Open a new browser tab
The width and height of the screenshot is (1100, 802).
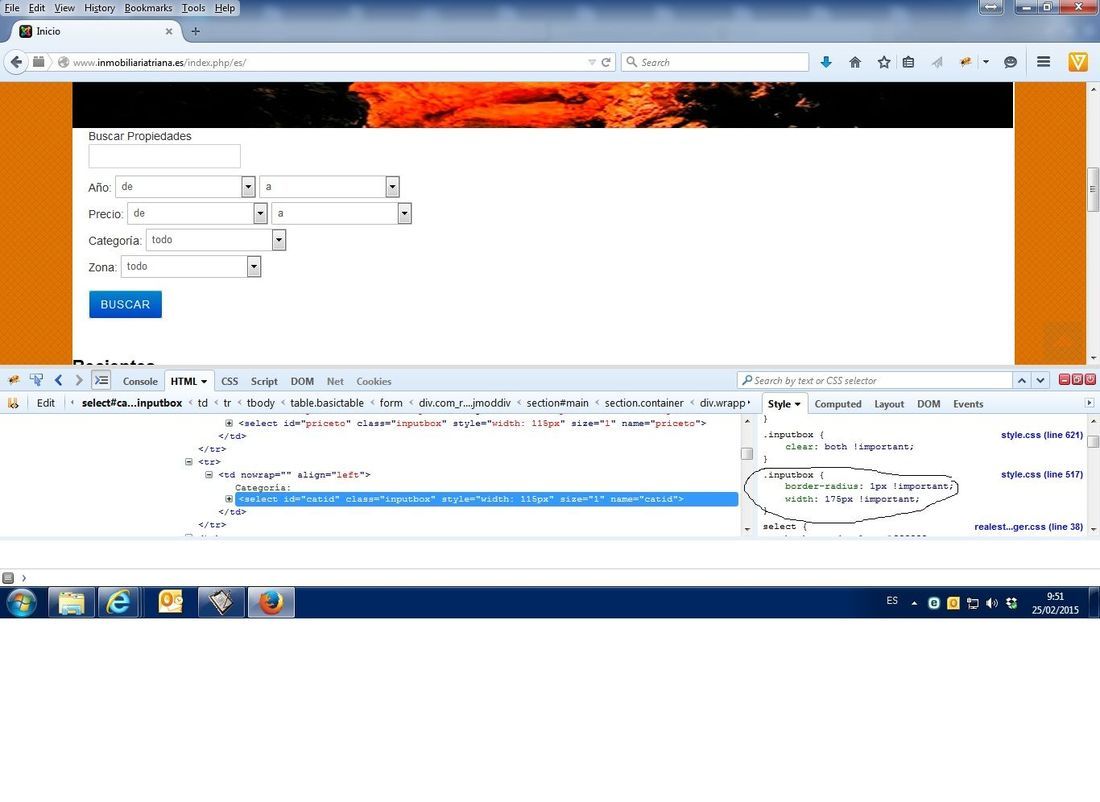[x=195, y=31]
